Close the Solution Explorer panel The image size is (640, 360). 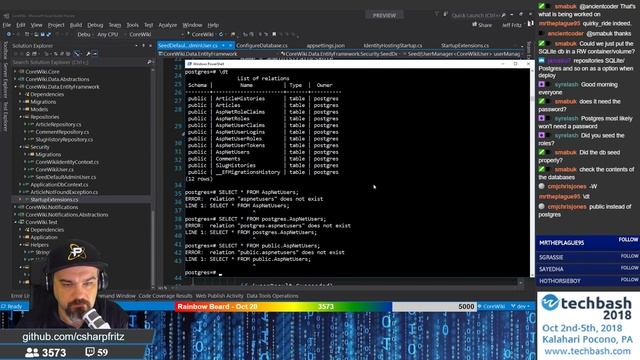[x=150, y=46]
